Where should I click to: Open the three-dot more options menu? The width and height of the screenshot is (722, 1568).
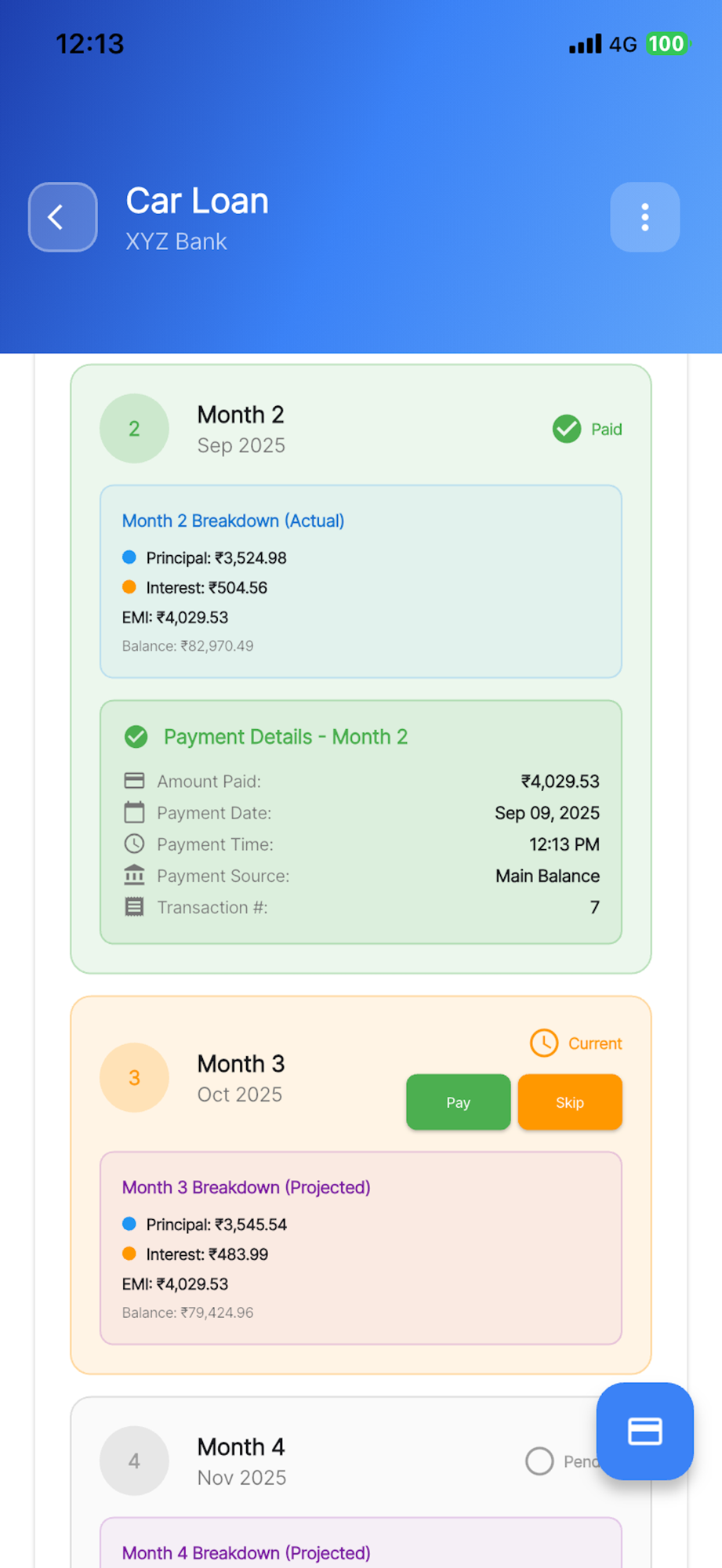click(644, 217)
